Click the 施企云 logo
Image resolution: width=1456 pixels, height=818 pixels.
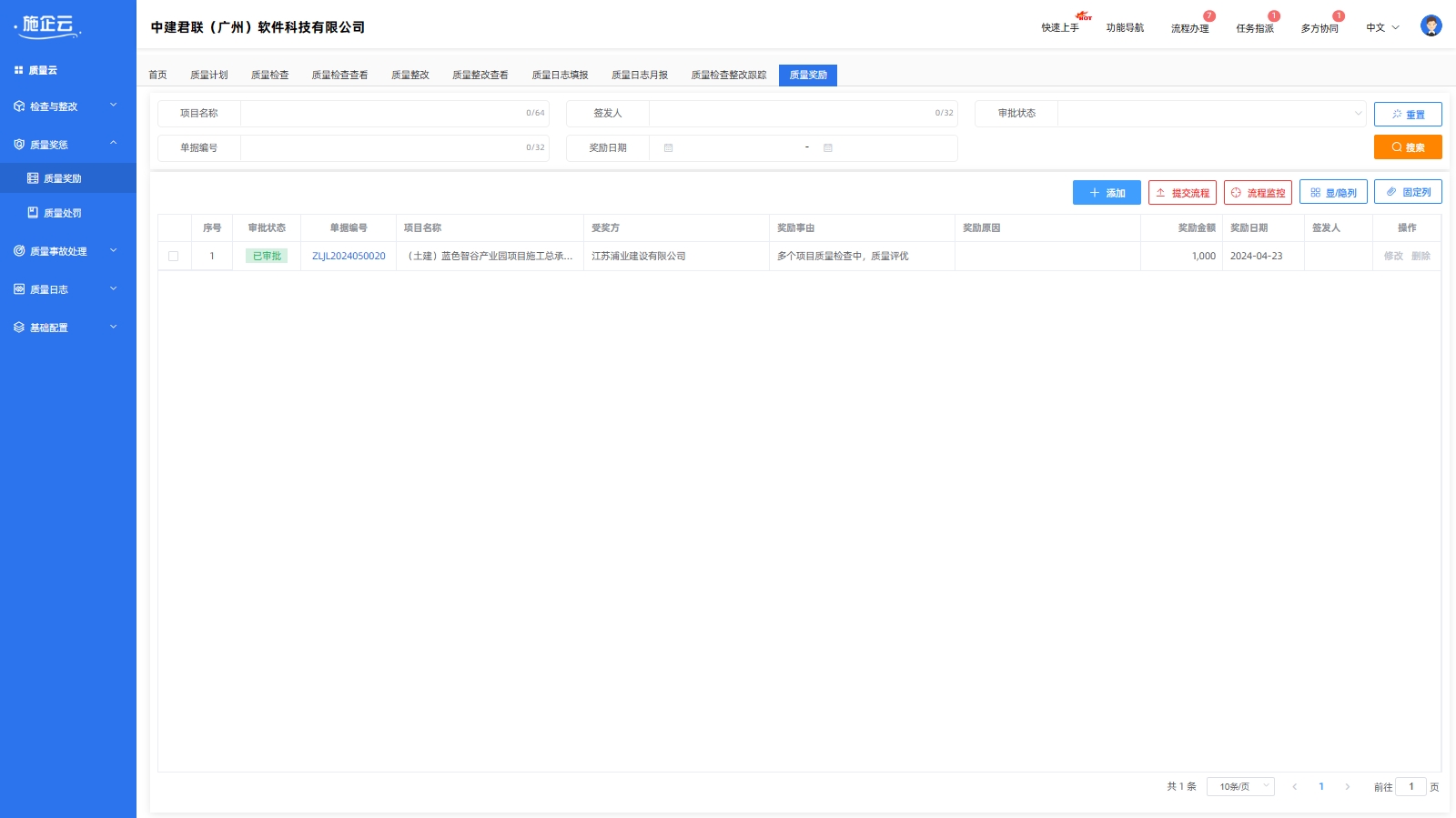(x=48, y=26)
